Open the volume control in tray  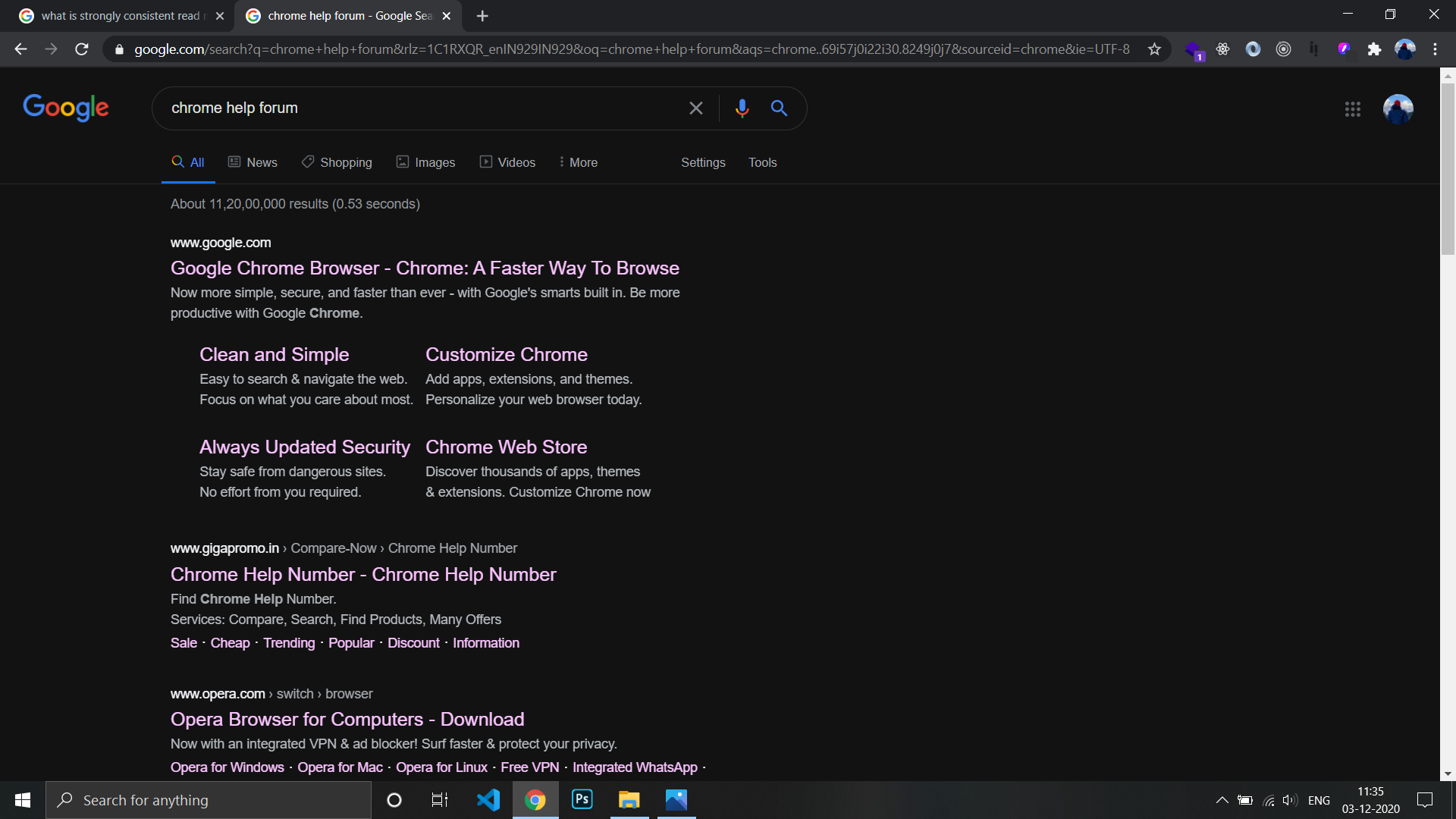pos(1290,800)
